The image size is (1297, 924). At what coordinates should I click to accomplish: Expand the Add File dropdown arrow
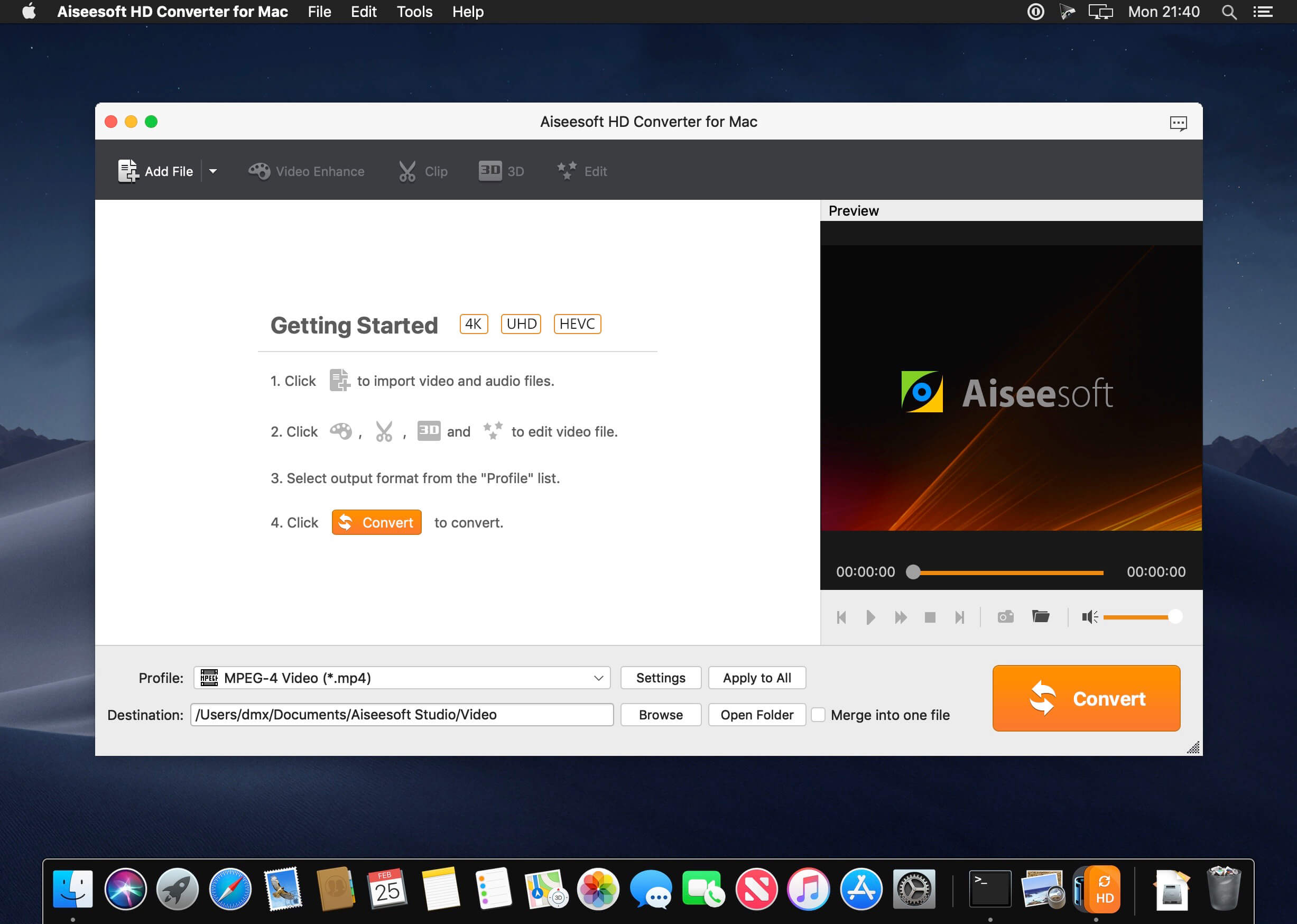213,171
